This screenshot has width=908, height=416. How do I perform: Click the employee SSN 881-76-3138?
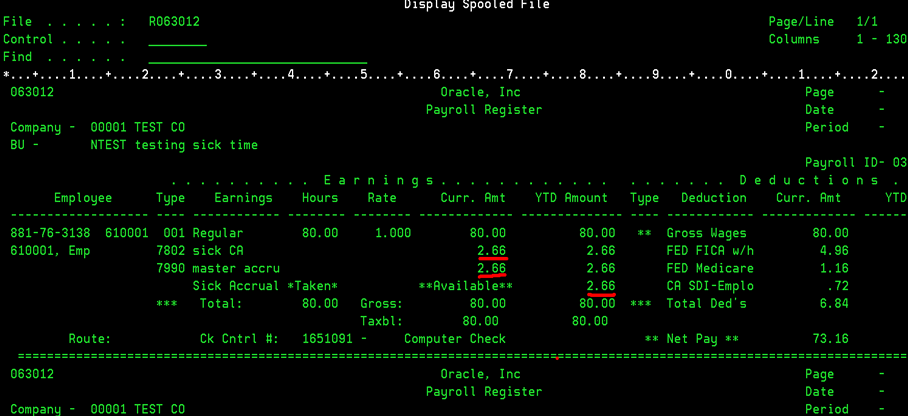coord(50,233)
